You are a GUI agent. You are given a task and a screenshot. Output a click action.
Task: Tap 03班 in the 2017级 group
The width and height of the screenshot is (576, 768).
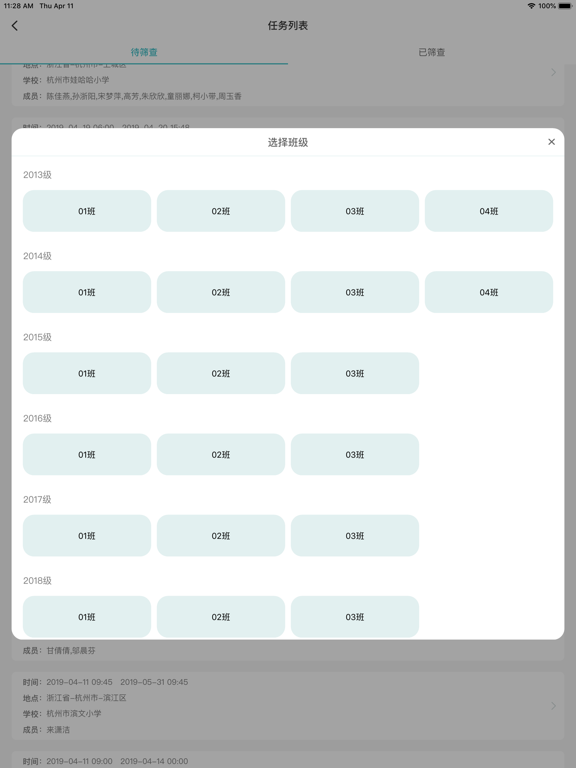click(x=355, y=536)
